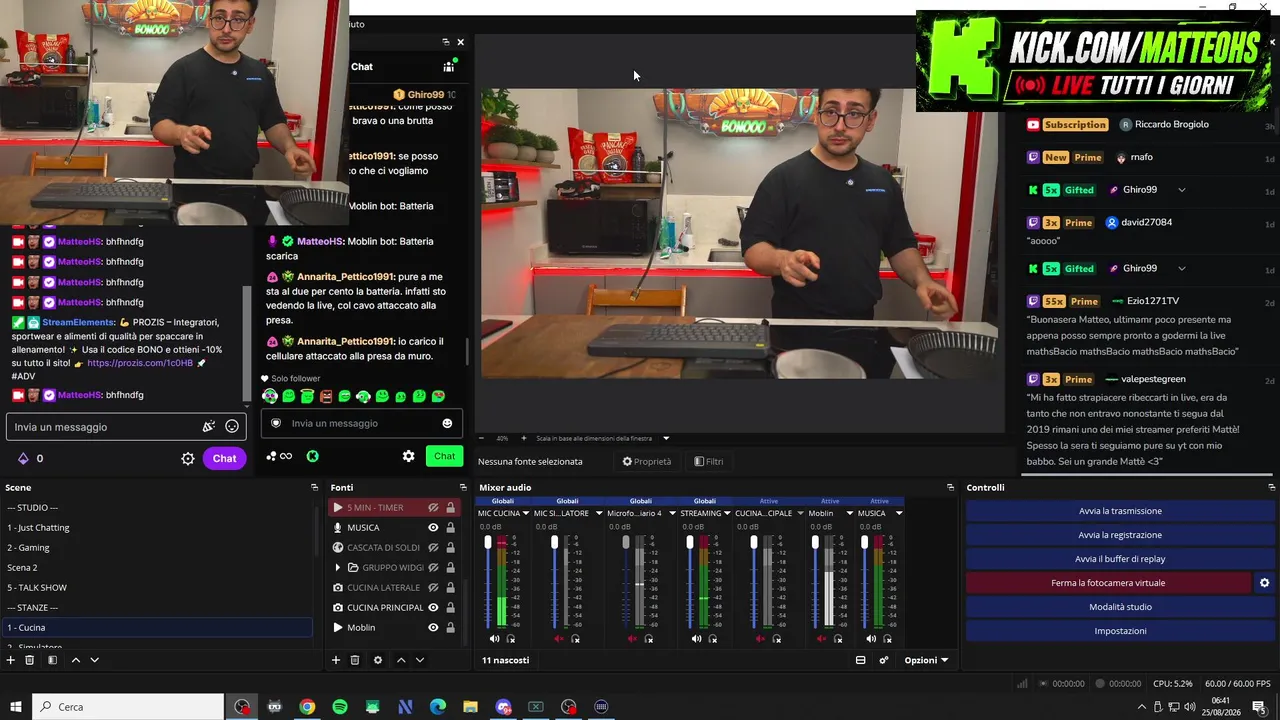Open the Twitch chat settings gear

click(187, 458)
